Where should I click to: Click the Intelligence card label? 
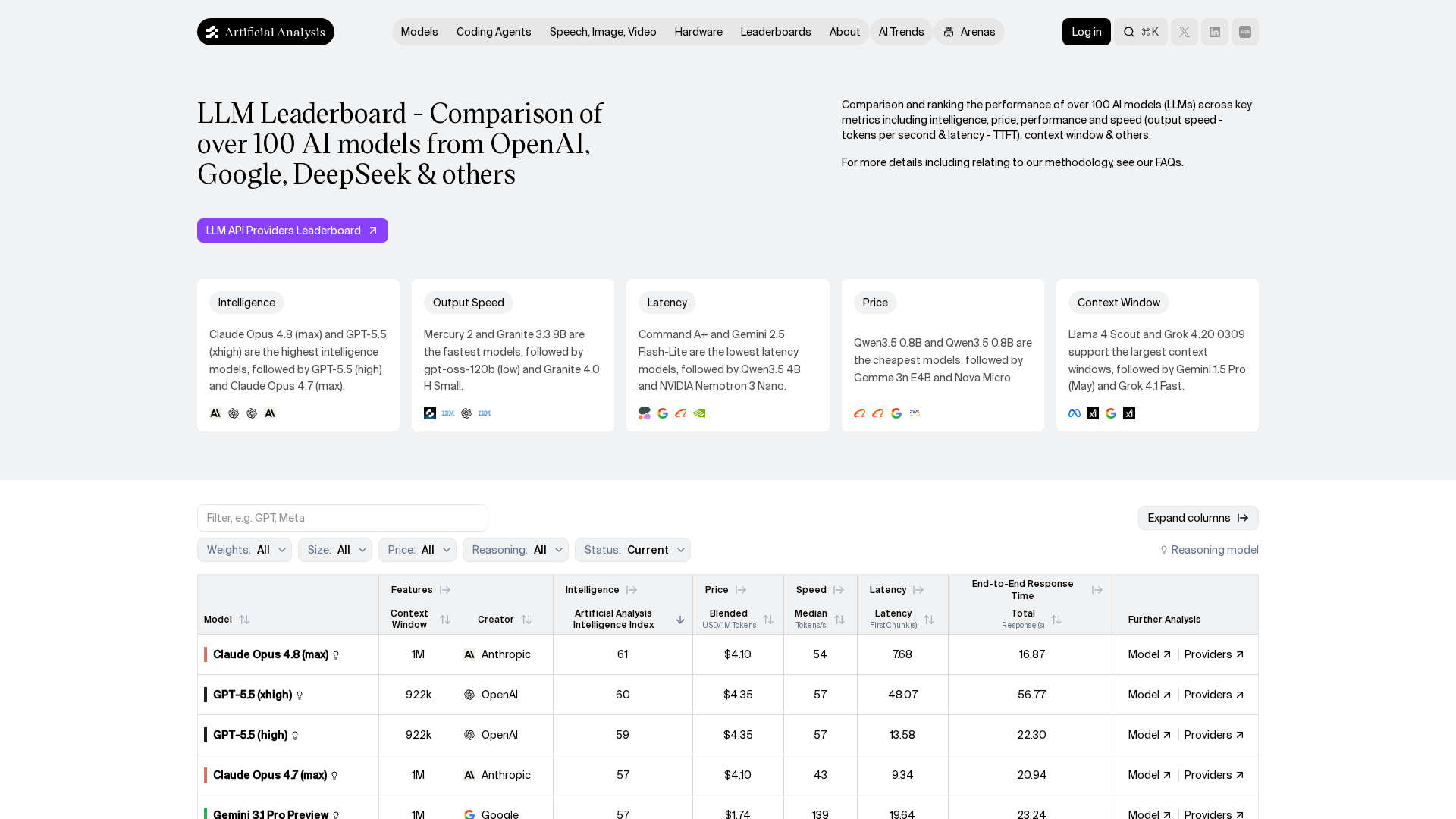[x=246, y=303]
